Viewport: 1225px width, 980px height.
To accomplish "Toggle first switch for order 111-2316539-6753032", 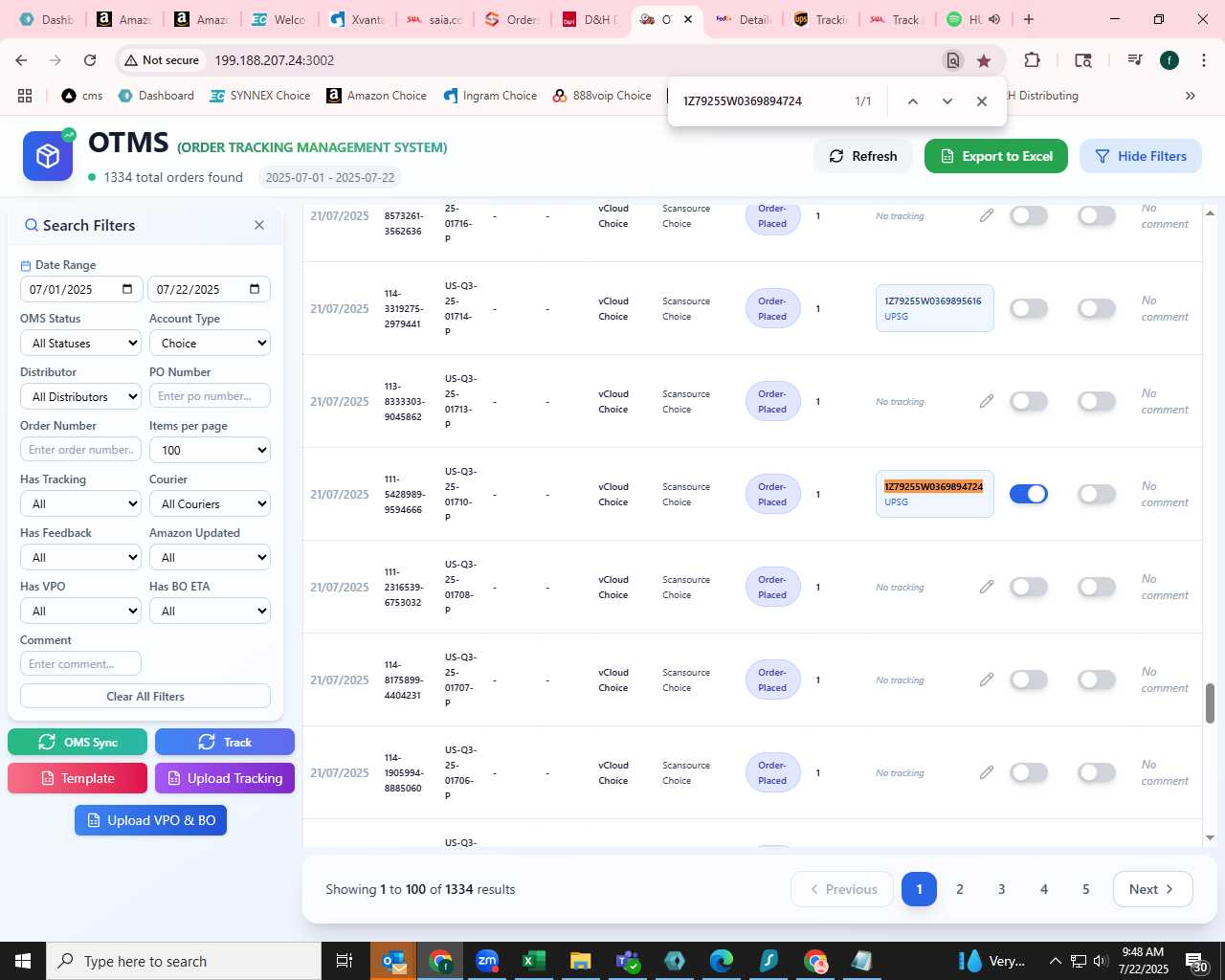I will pos(1029,587).
